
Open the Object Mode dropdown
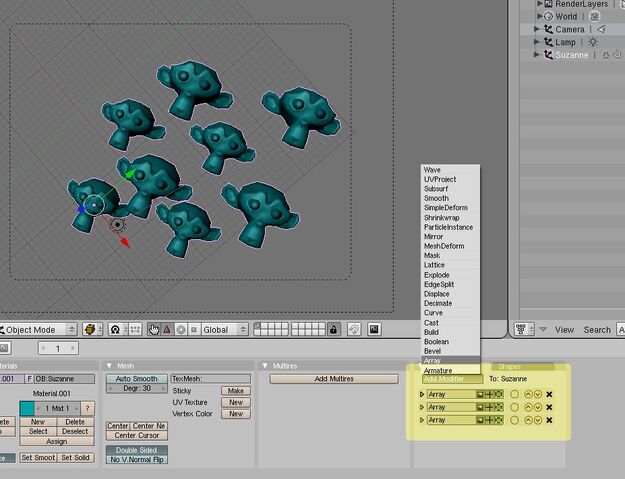[38, 330]
